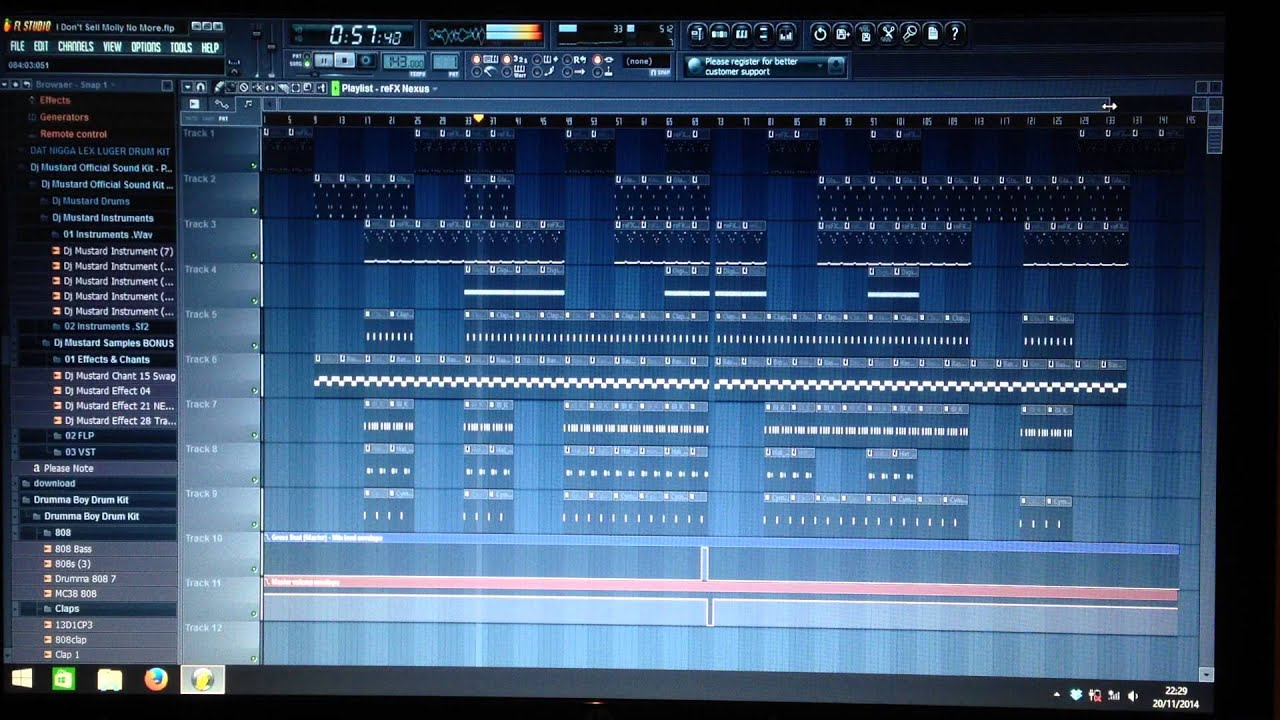Select the 808 Bass sample

pyautogui.click(x=72, y=549)
